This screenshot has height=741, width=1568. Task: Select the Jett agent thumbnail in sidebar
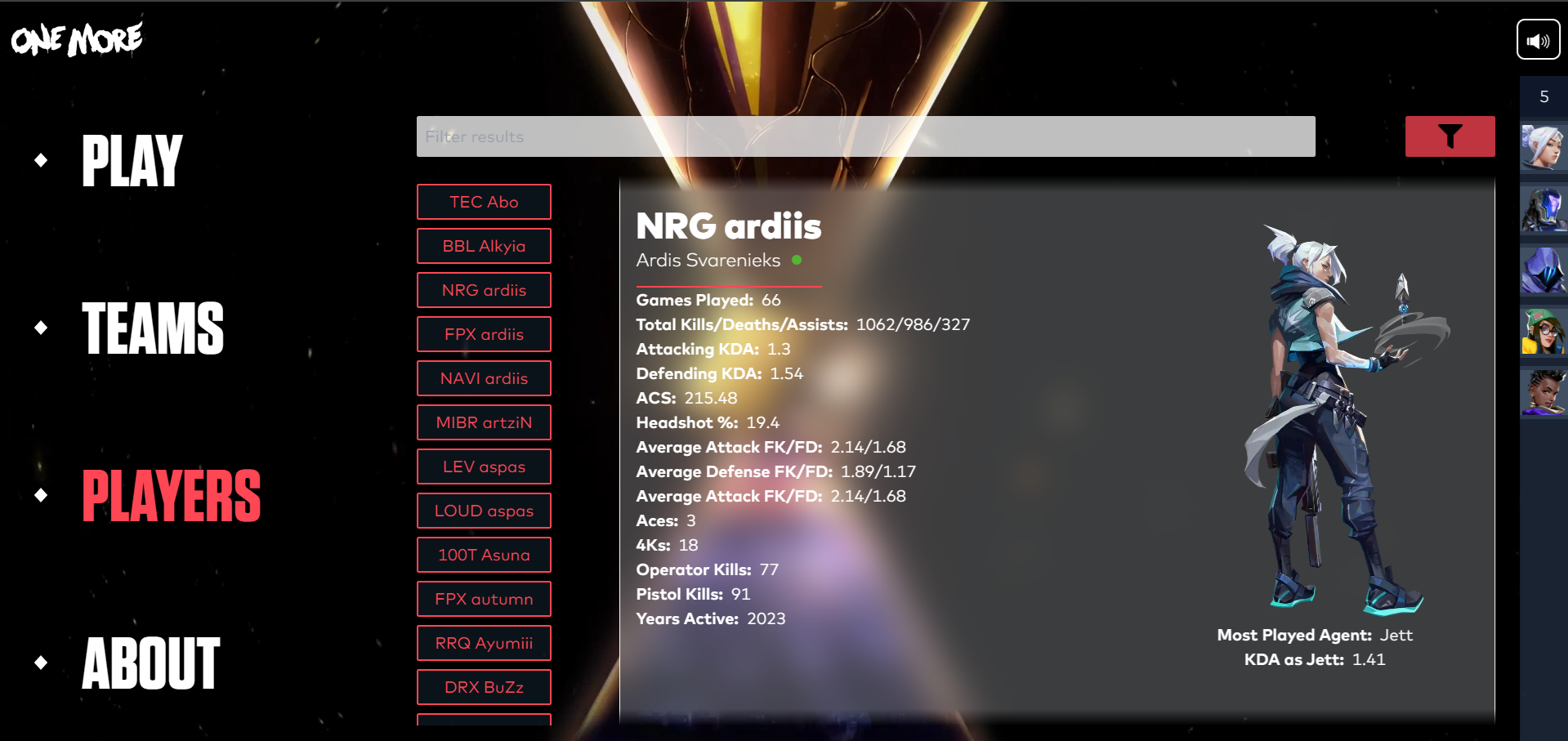[x=1543, y=148]
